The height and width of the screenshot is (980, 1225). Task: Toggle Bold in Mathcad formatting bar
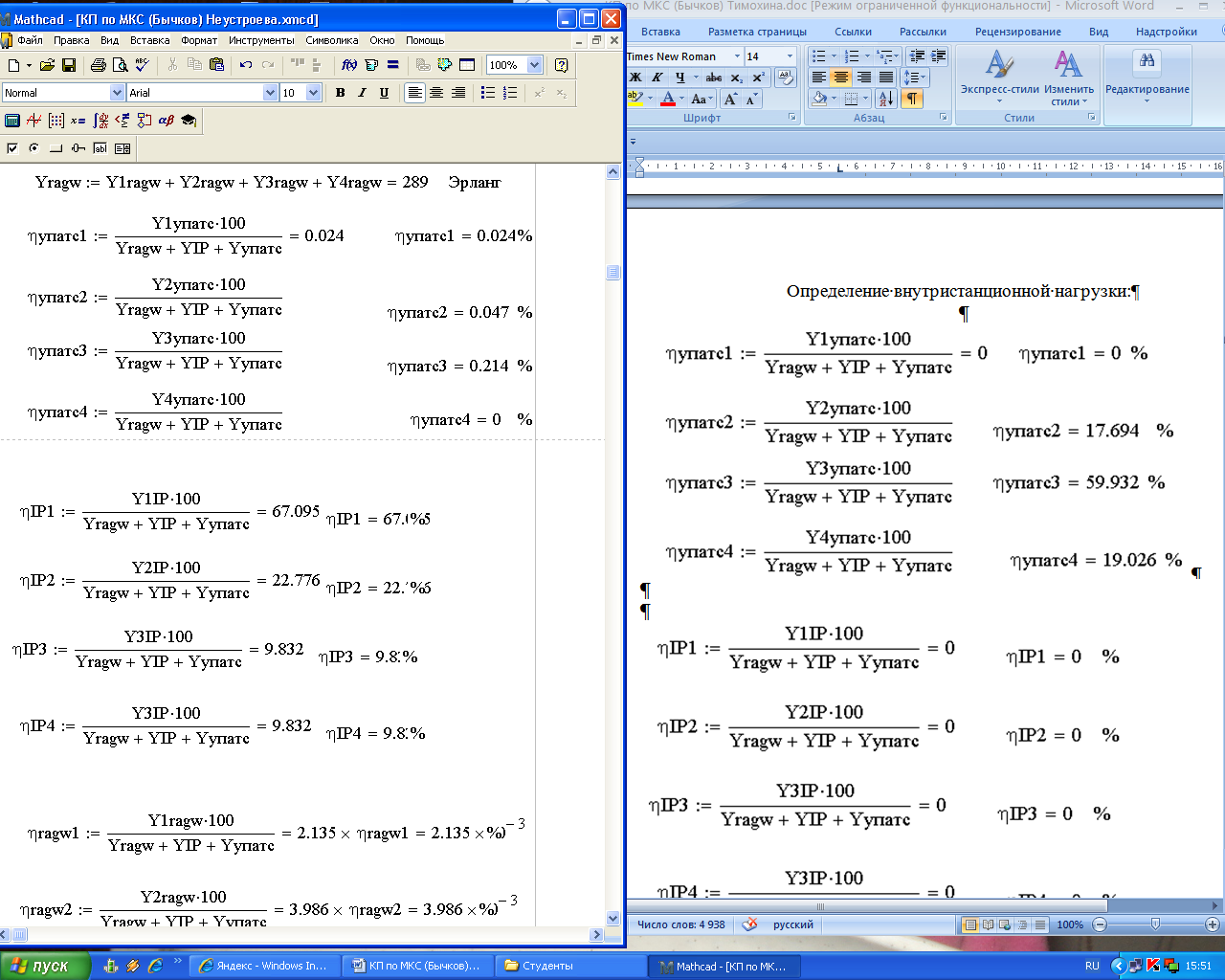coord(340,93)
